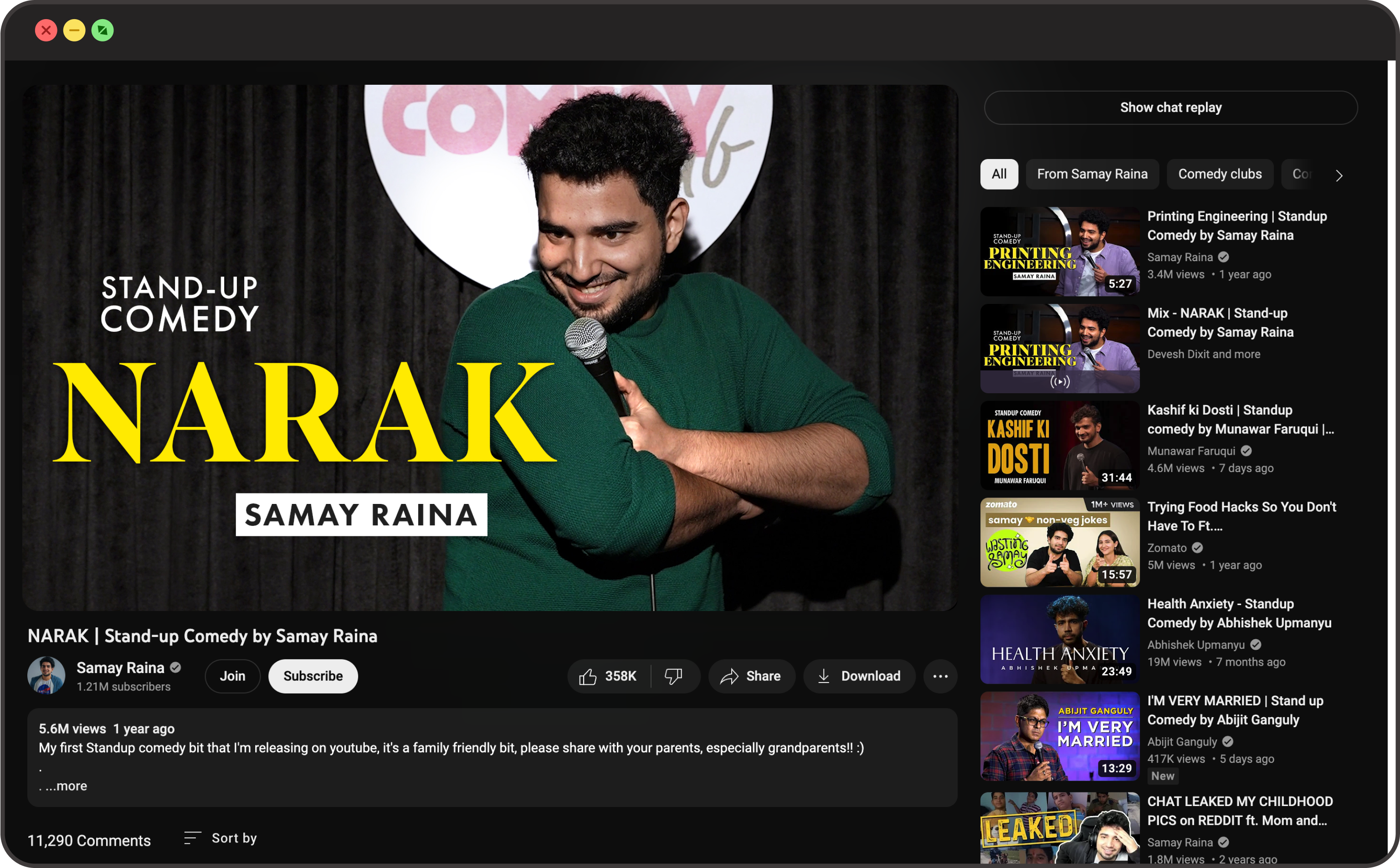
Task: Visit Zomato channel name
Action: click(1166, 548)
